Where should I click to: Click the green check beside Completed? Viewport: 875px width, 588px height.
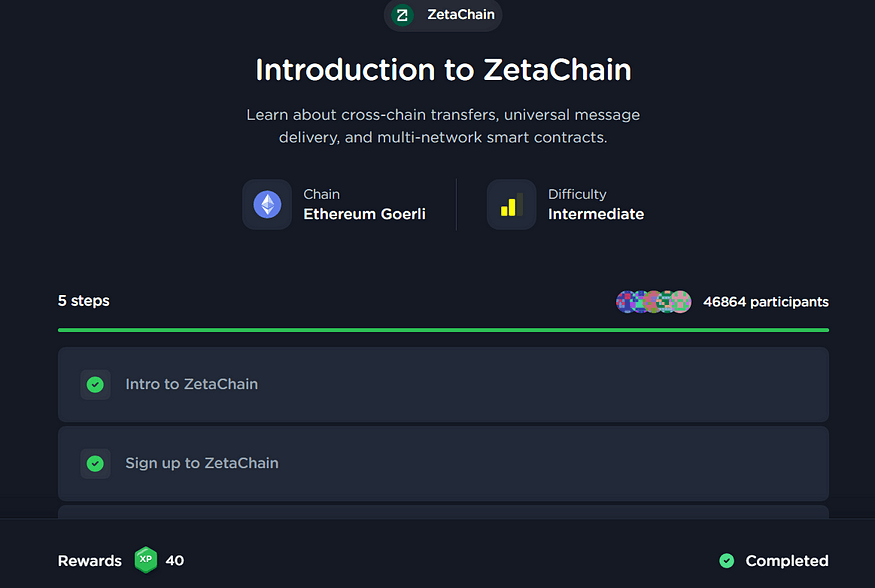727,561
